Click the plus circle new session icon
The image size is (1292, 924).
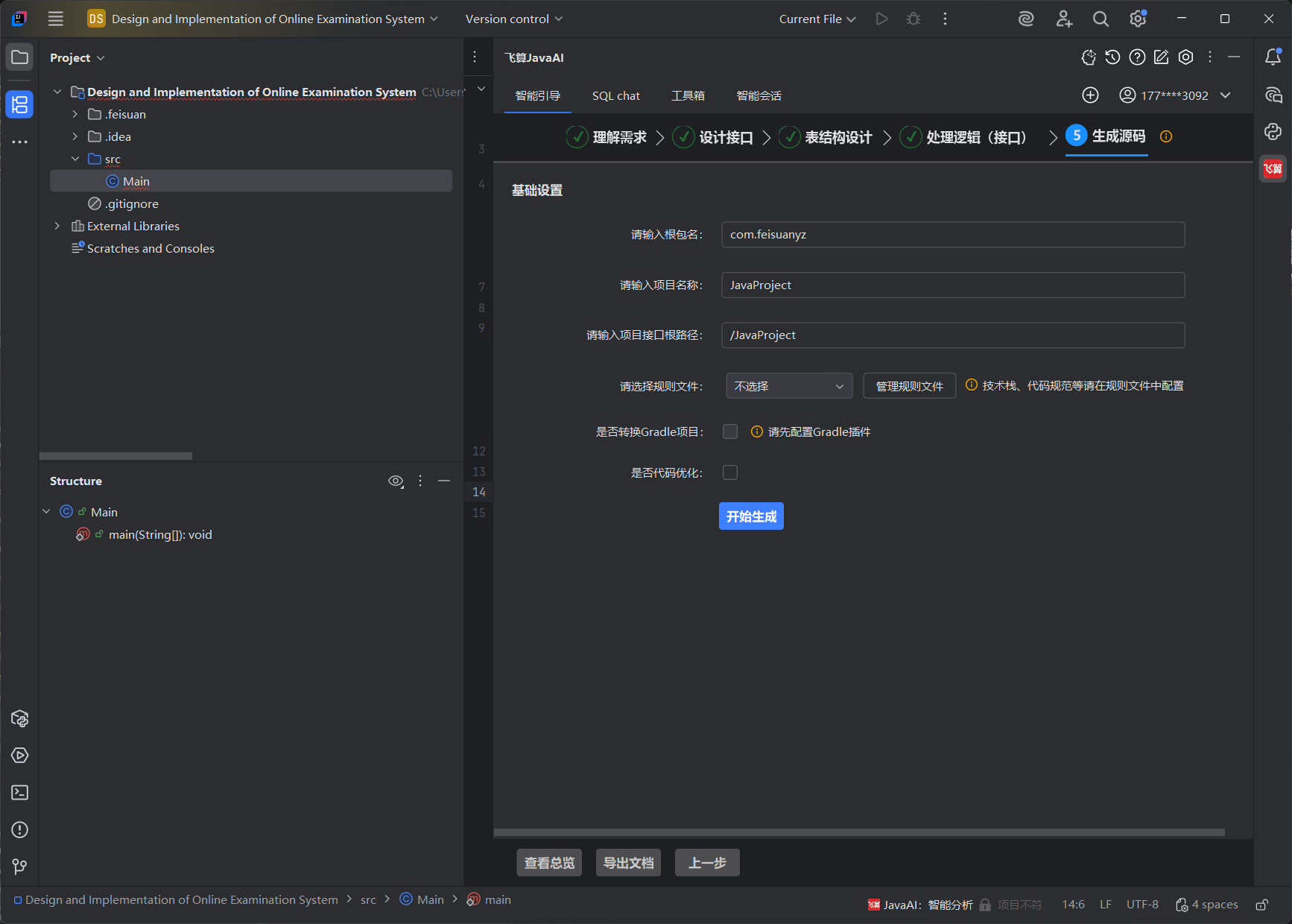(1090, 95)
